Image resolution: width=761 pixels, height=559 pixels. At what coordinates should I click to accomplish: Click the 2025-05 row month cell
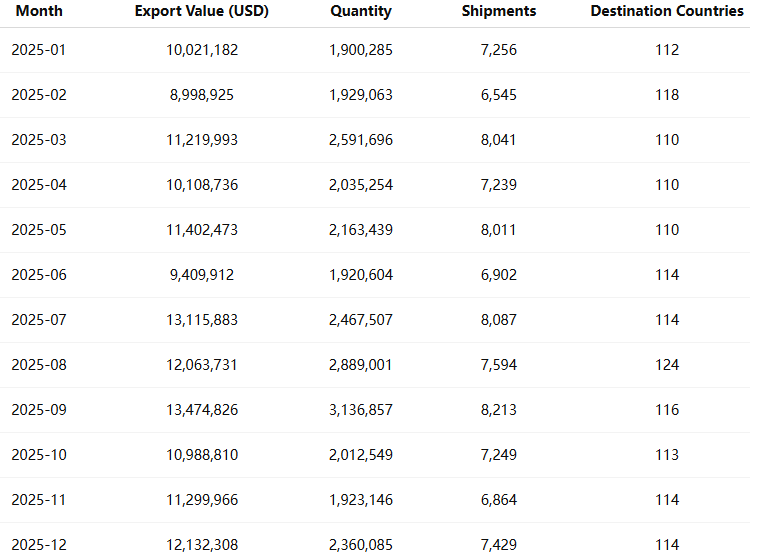coord(39,230)
